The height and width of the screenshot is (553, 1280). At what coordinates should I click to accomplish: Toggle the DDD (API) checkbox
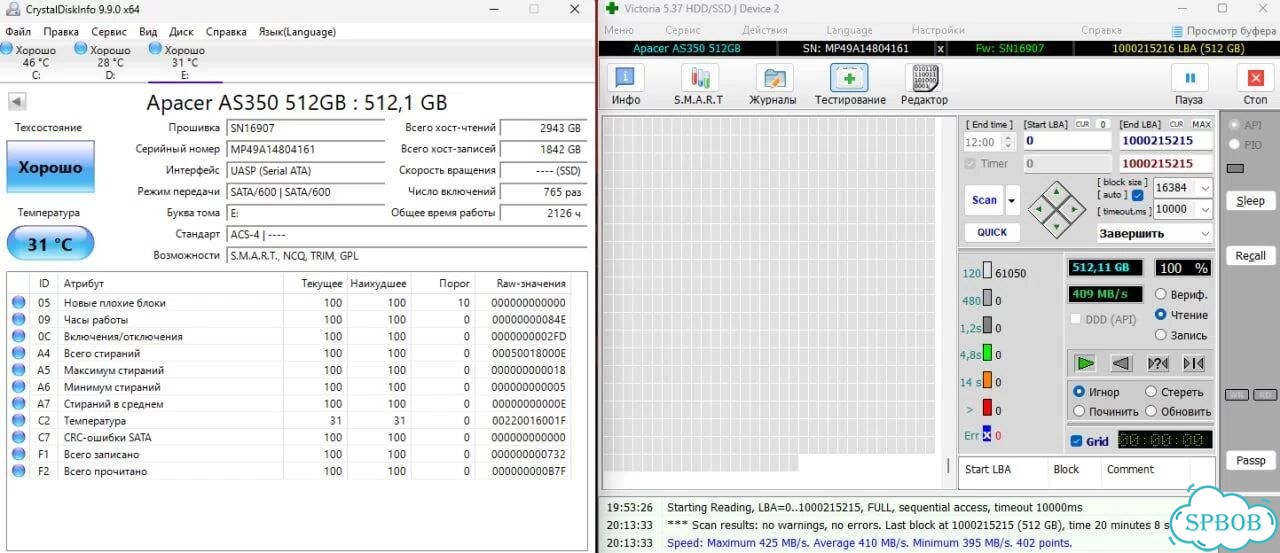[x=1076, y=319]
